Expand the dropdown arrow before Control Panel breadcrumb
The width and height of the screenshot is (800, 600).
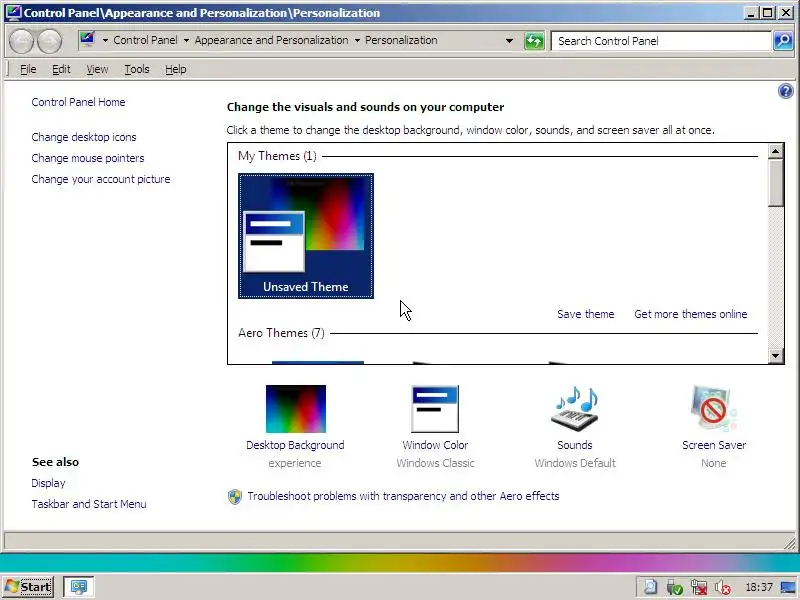click(105, 40)
